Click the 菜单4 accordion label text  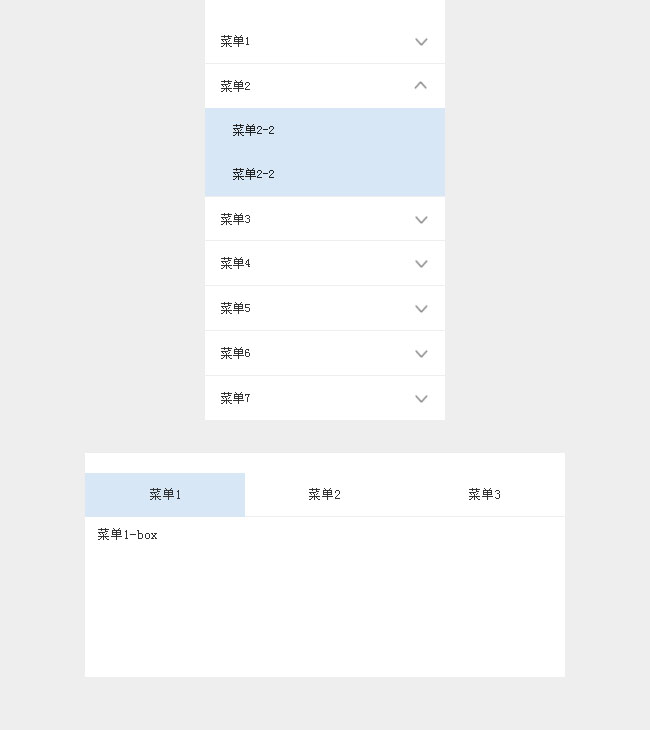235,264
